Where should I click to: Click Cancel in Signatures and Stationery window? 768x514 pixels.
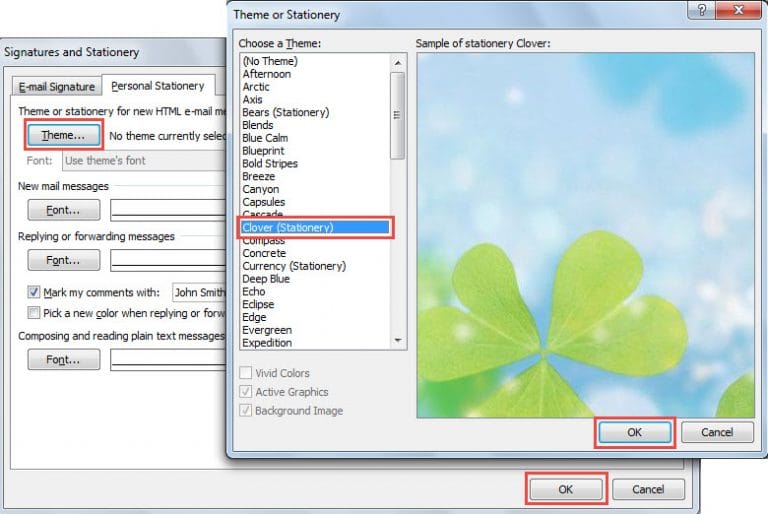648,489
